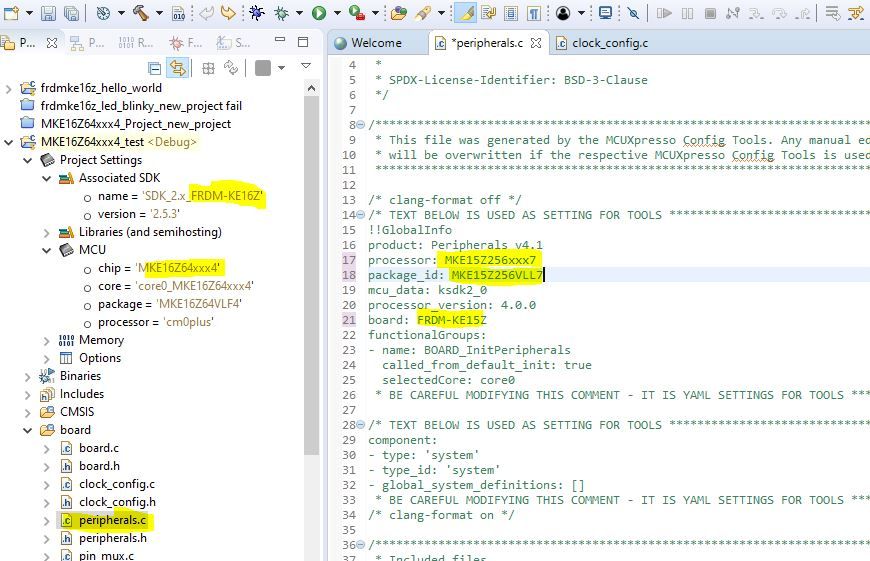Save the current file

pos(48,13)
